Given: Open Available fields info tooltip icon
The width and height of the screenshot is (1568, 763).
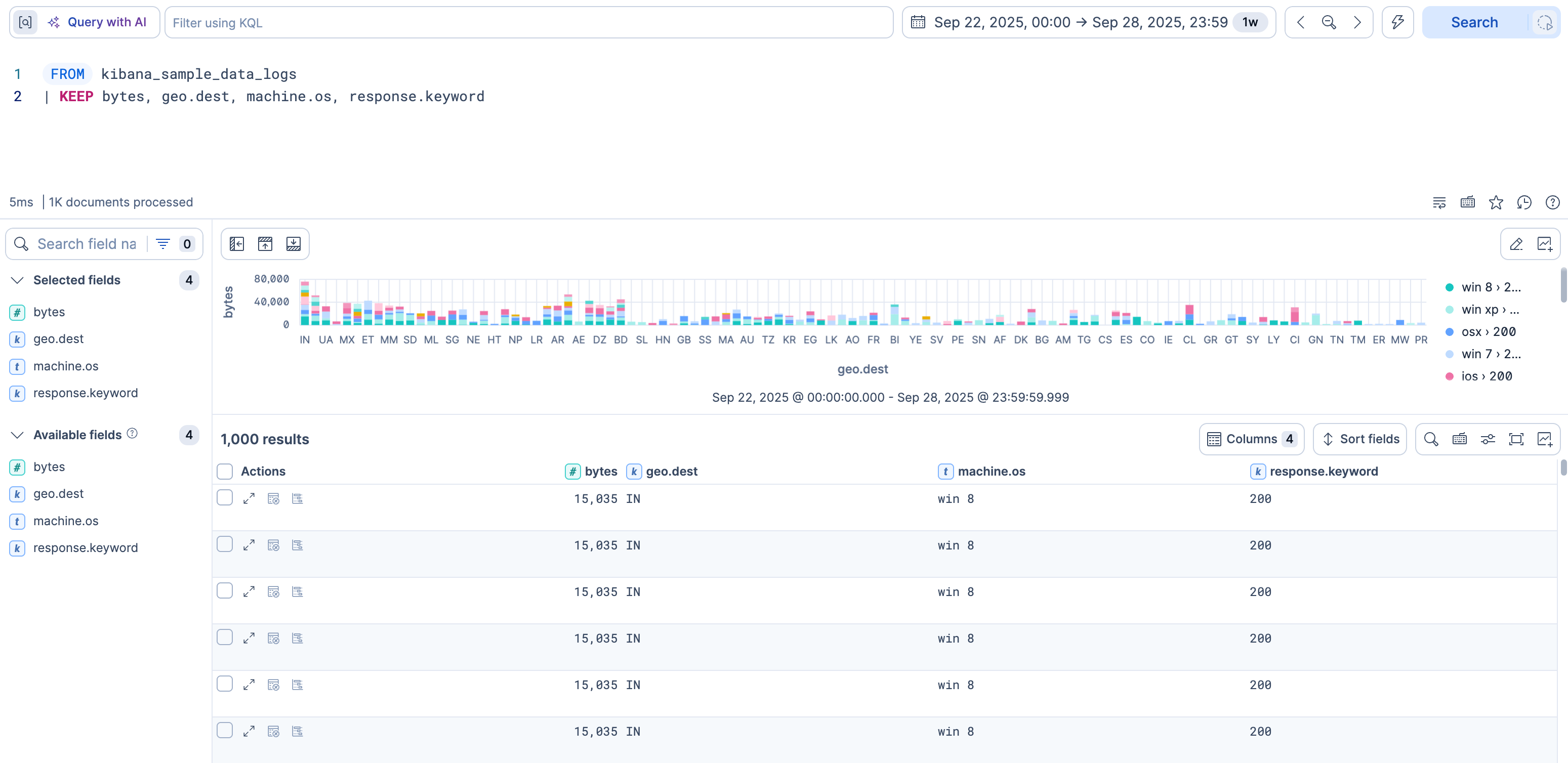Looking at the screenshot, I should (132, 434).
